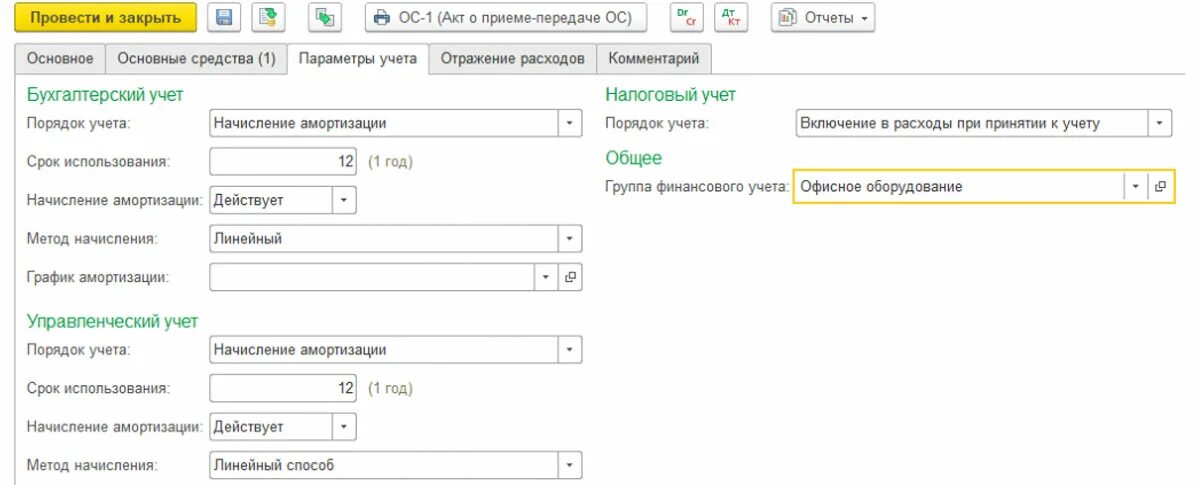Screen dimensions: 1200x485
Task: Expand Группа финансового учета dropdown arrow
Action: (1135, 186)
